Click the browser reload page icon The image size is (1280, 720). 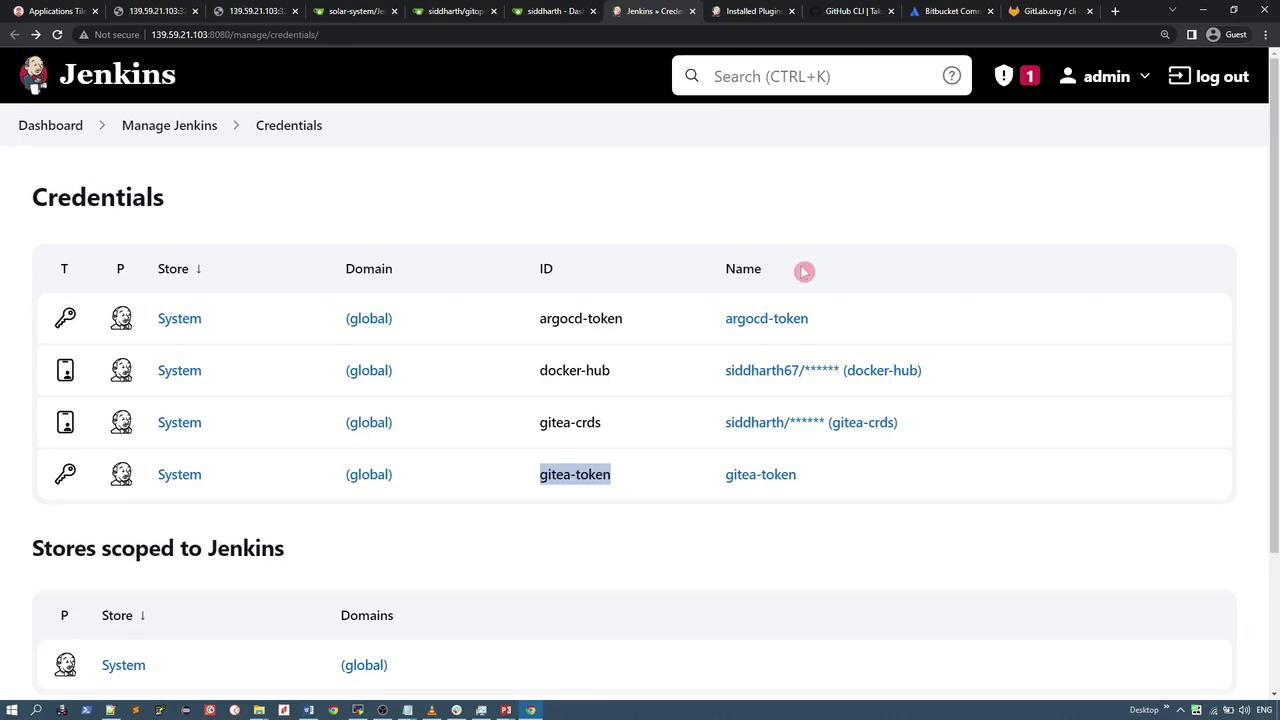57,34
